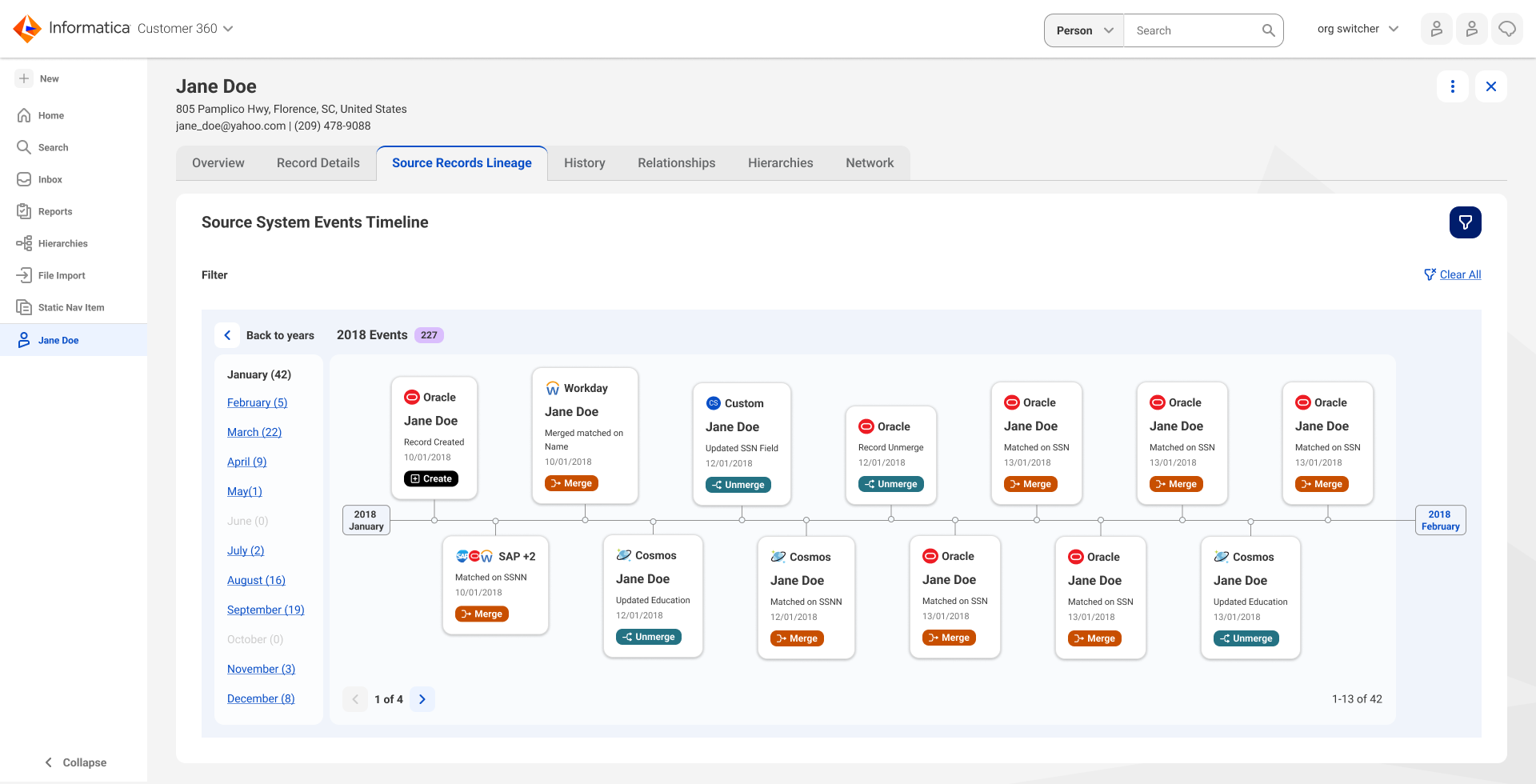1536x784 pixels.
Task: Open the three-dot more actions menu
Action: click(1452, 86)
